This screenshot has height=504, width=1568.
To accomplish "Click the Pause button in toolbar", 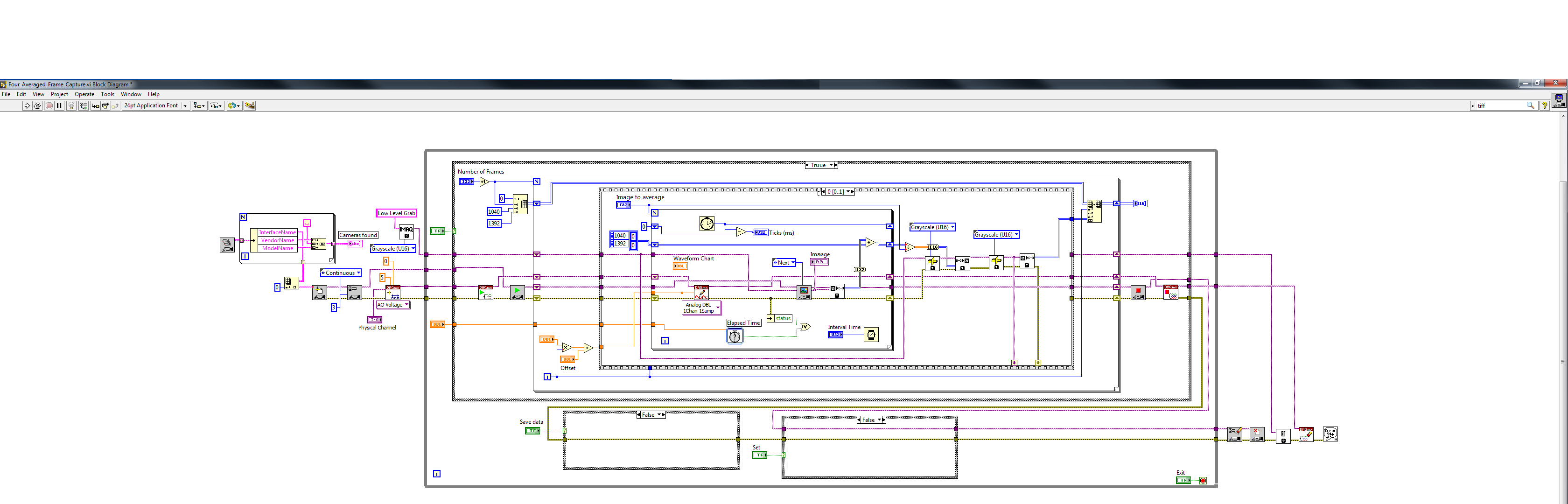I will 59,105.
